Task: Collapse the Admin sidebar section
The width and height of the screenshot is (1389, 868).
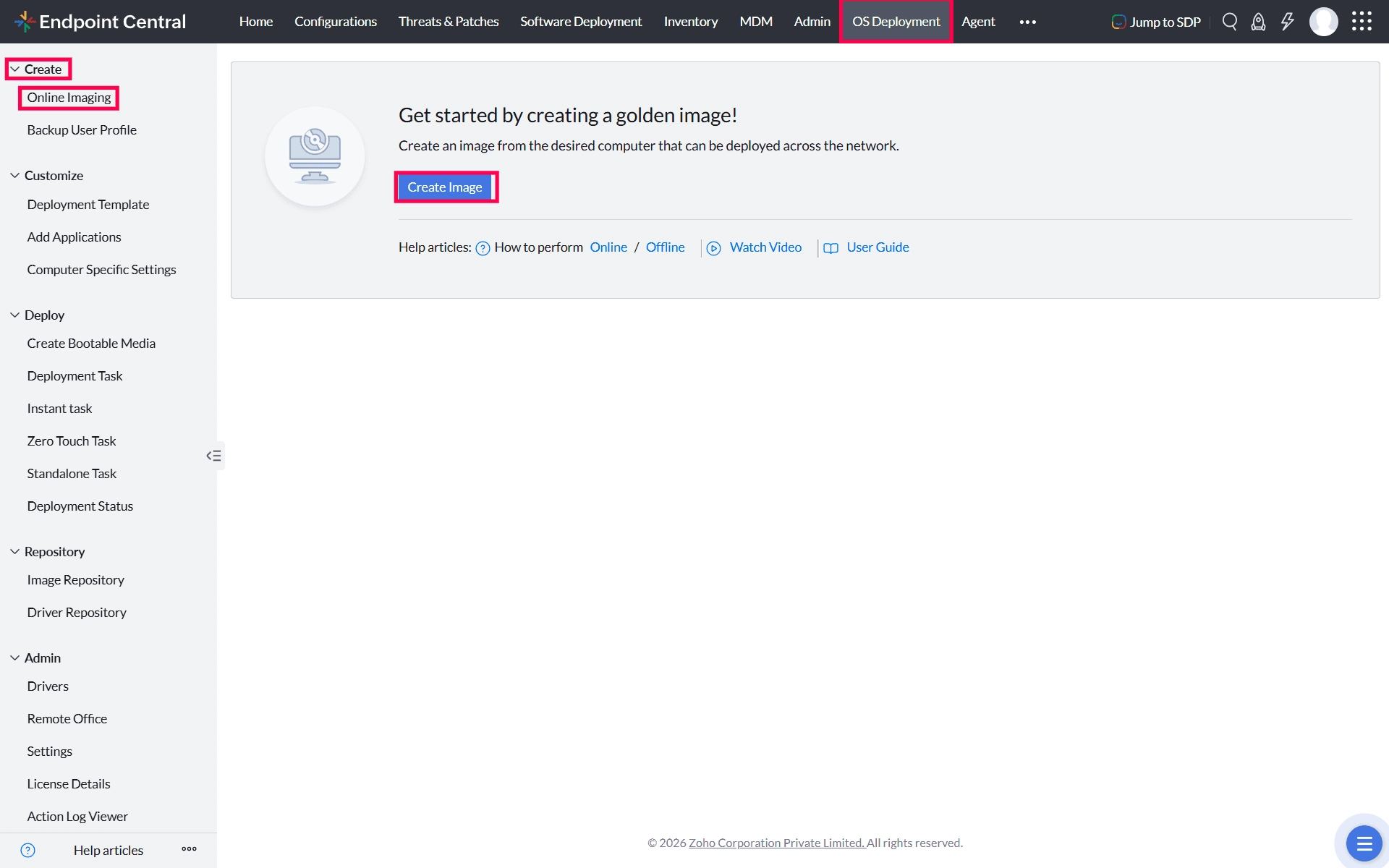Action: (14, 658)
